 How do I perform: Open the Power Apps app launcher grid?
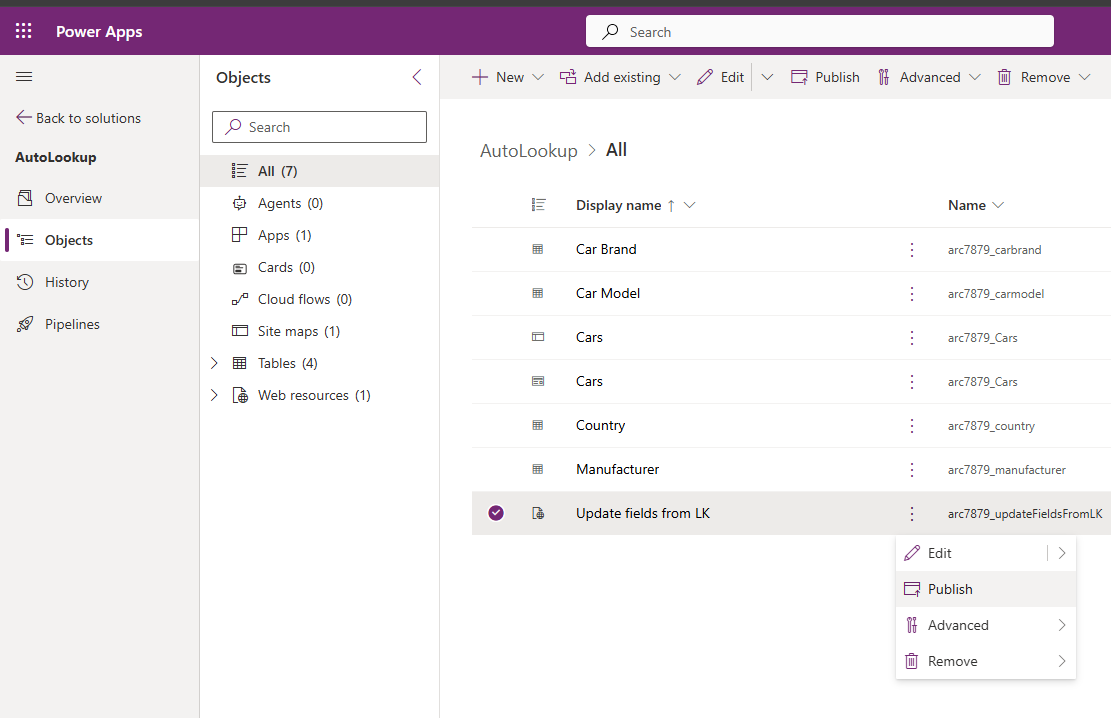tap(23, 30)
